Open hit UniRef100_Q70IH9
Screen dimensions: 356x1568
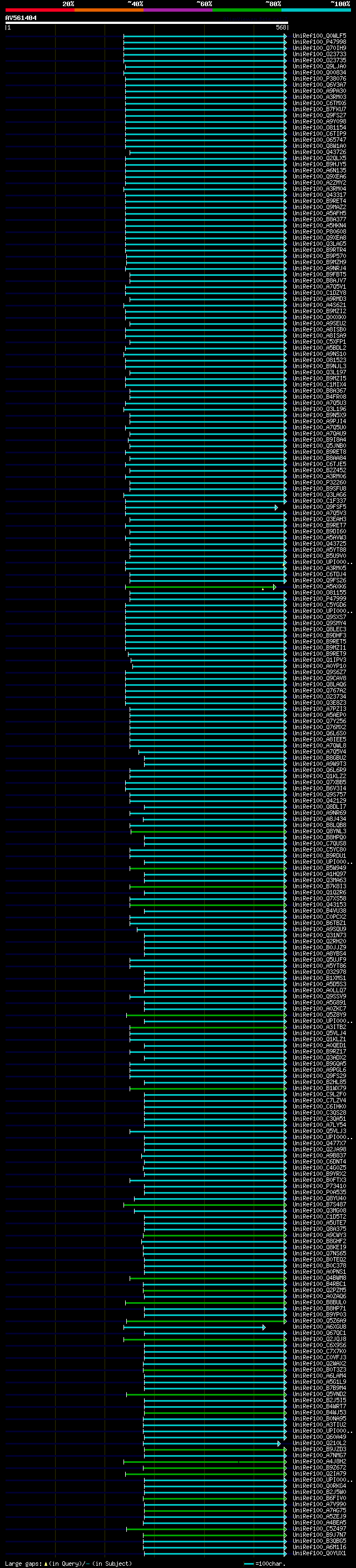tap(319, 48)
